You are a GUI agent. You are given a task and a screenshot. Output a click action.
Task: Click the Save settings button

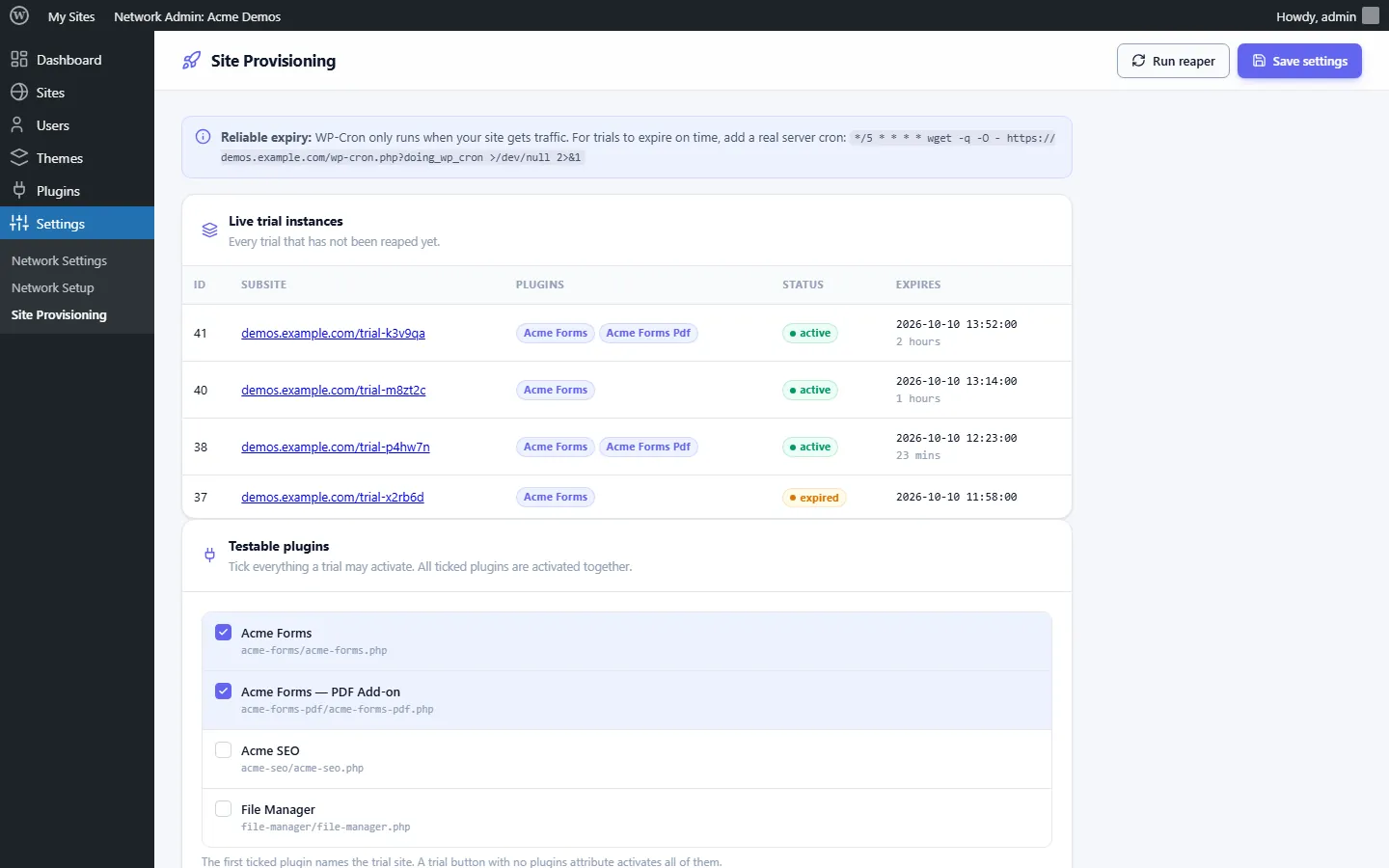point(1299,61)
